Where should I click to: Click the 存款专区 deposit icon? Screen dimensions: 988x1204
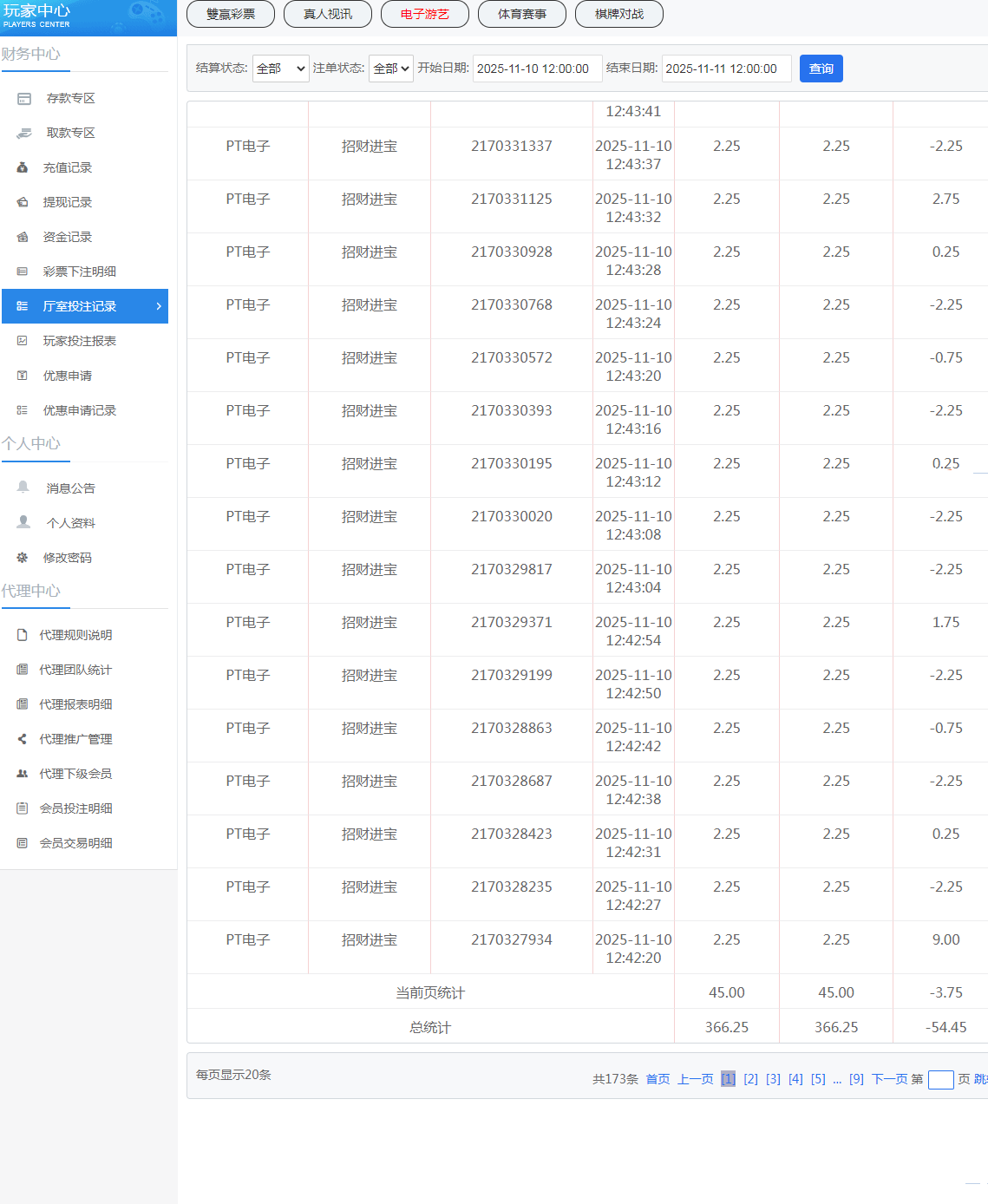(24, 99)
